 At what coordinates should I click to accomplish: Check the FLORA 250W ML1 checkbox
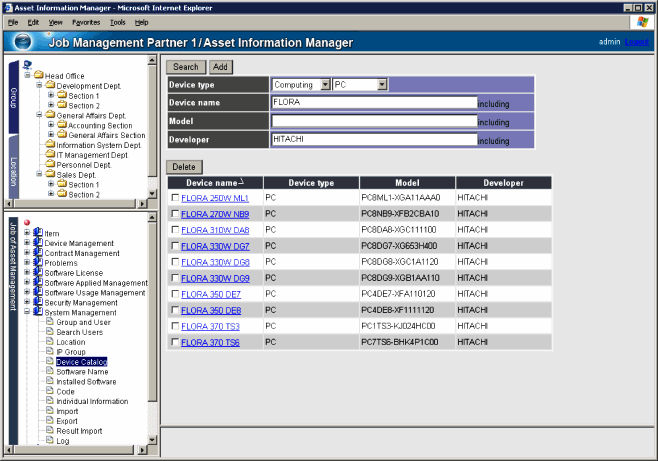tap(175, 199)
